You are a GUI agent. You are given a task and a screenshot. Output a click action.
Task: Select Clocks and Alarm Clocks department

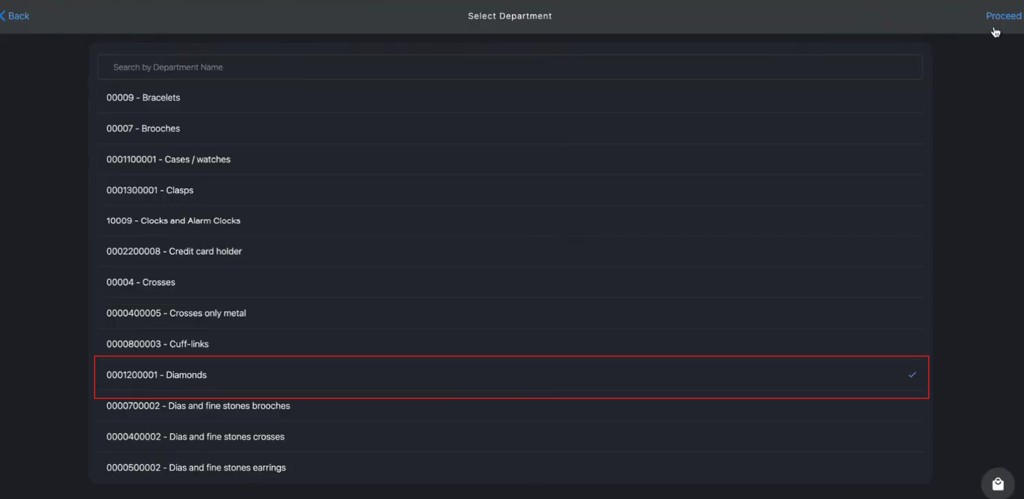pos(509,221)
